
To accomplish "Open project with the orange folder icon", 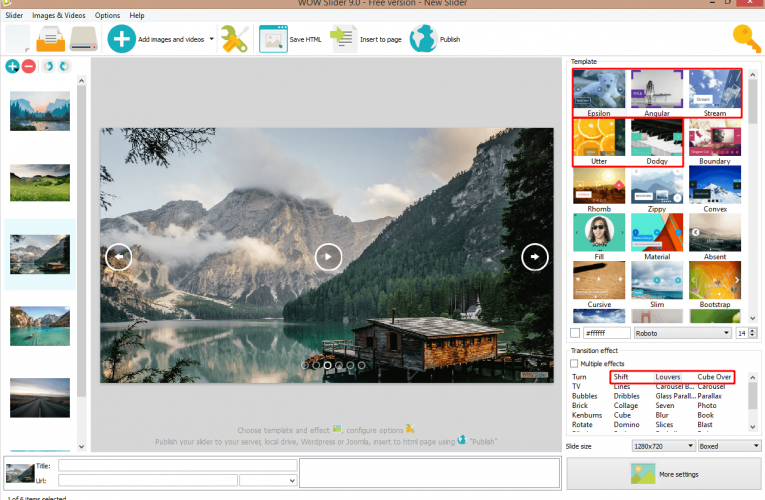I will (x=50, y=39).
